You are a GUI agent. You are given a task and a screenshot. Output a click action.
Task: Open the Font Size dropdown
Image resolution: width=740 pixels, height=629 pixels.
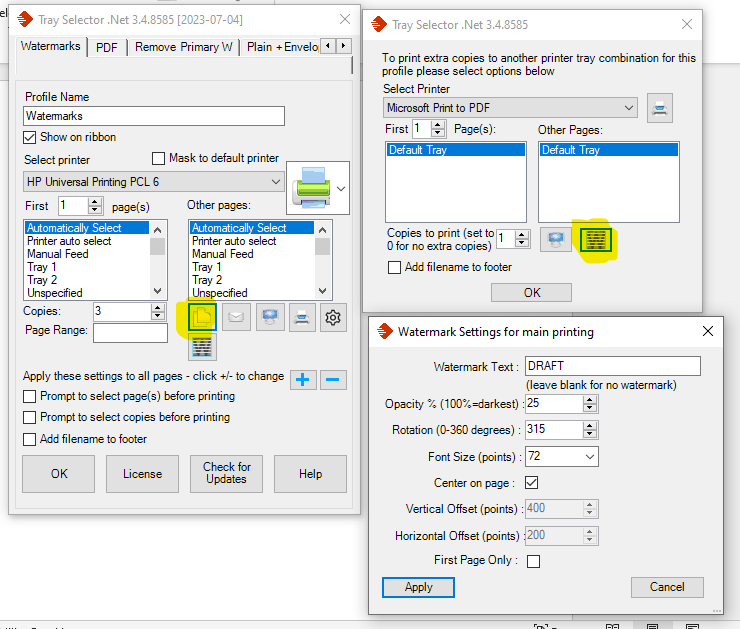589,457
